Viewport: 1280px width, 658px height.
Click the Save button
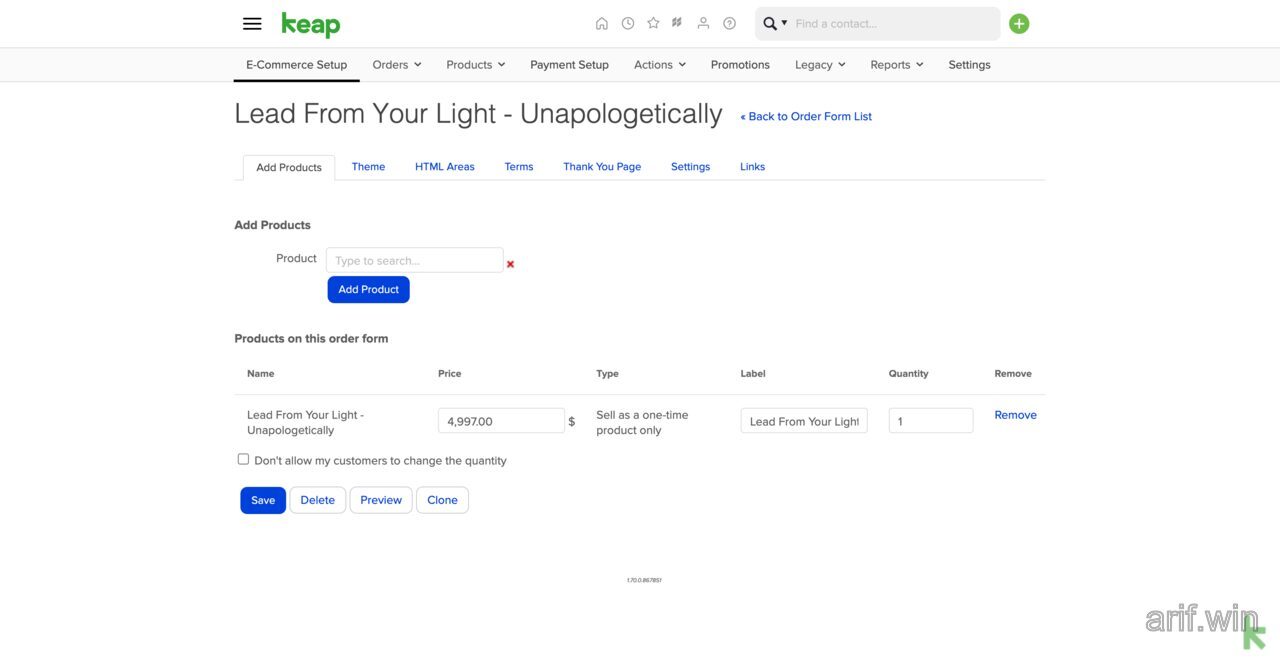tap(262, 500)
